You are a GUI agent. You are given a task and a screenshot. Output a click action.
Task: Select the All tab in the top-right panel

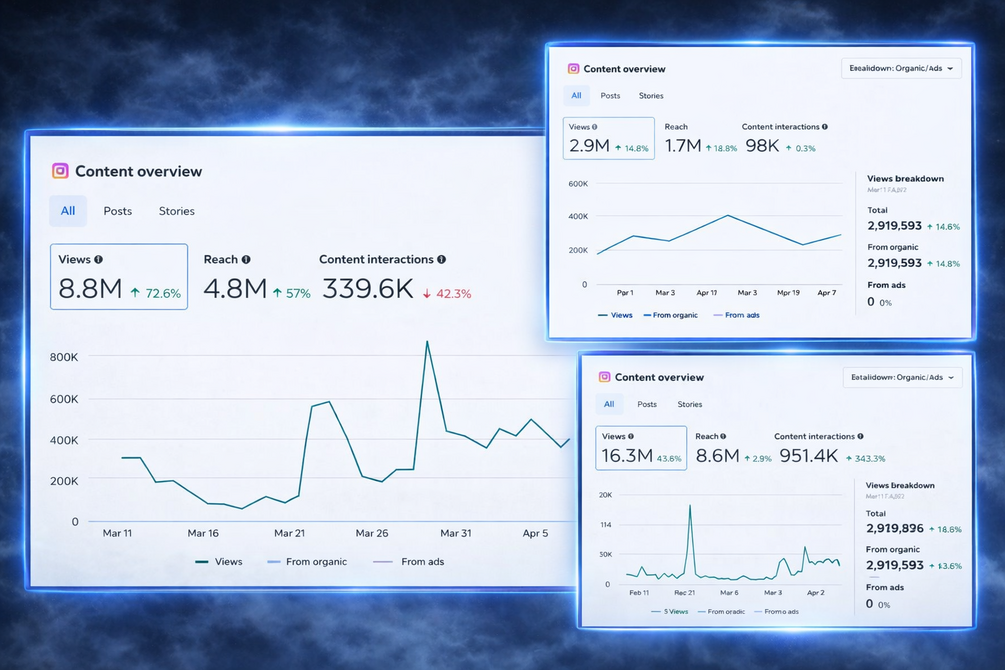pos(576,96)
